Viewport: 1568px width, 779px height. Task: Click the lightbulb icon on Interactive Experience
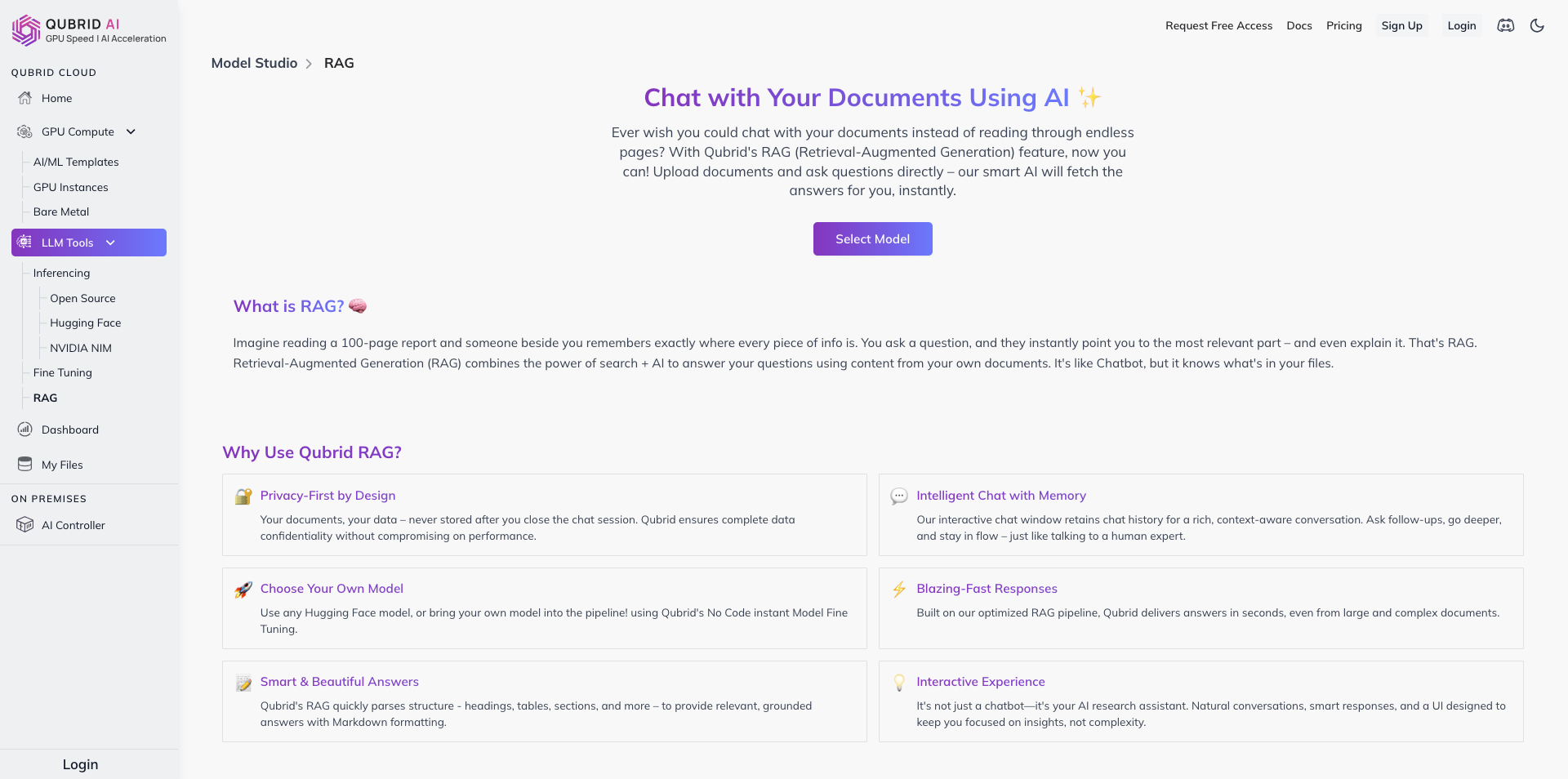[899, 682]
